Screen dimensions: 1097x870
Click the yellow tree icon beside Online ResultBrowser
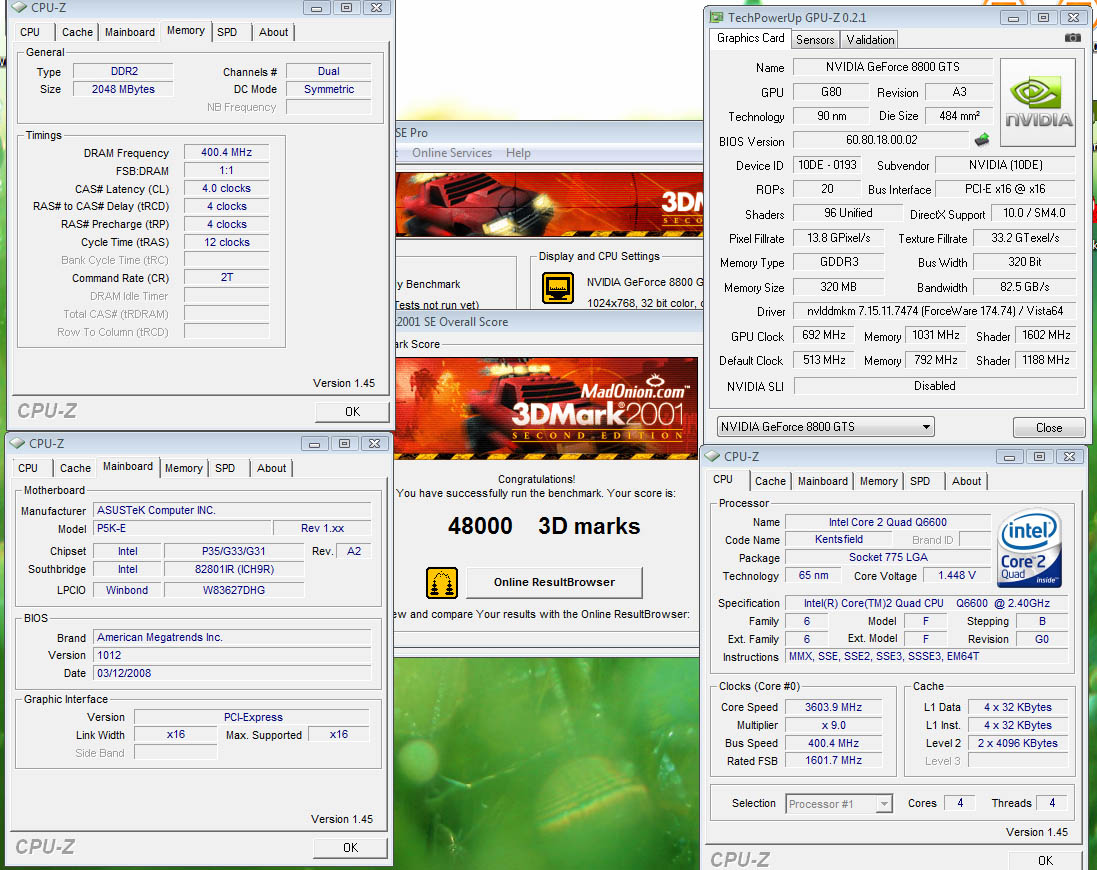[x=441, y=583]
